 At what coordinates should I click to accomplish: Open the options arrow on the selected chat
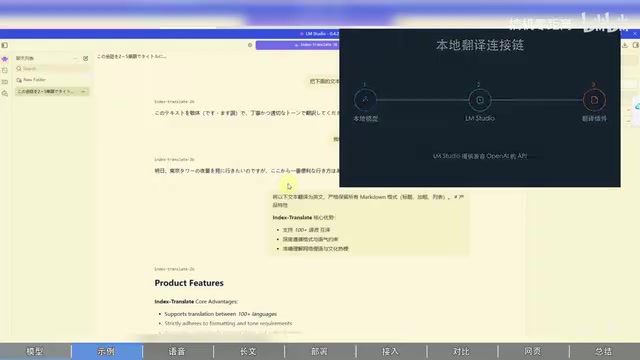(x=83, y=91)
